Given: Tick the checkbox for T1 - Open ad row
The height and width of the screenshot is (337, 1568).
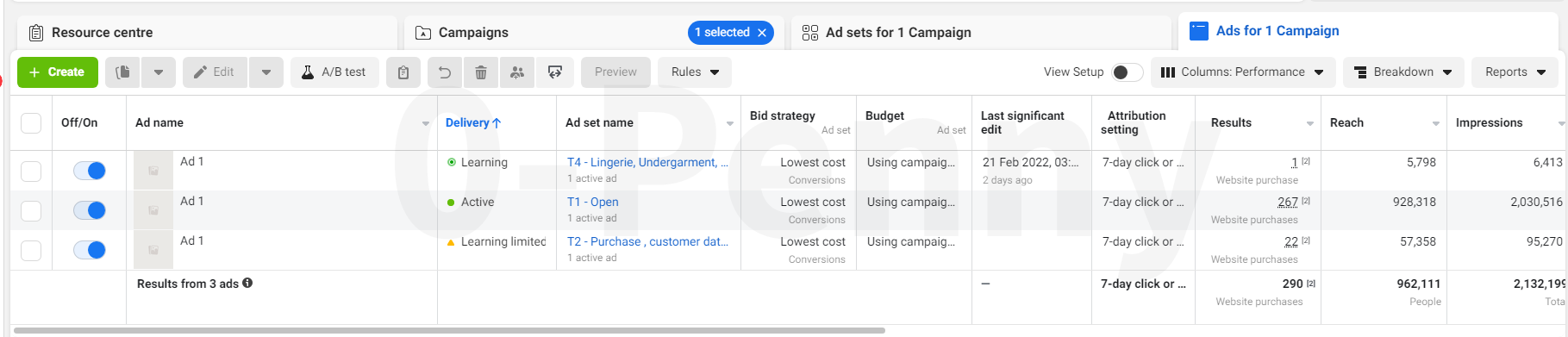Looking at the screenshot, I should [31, 210].
